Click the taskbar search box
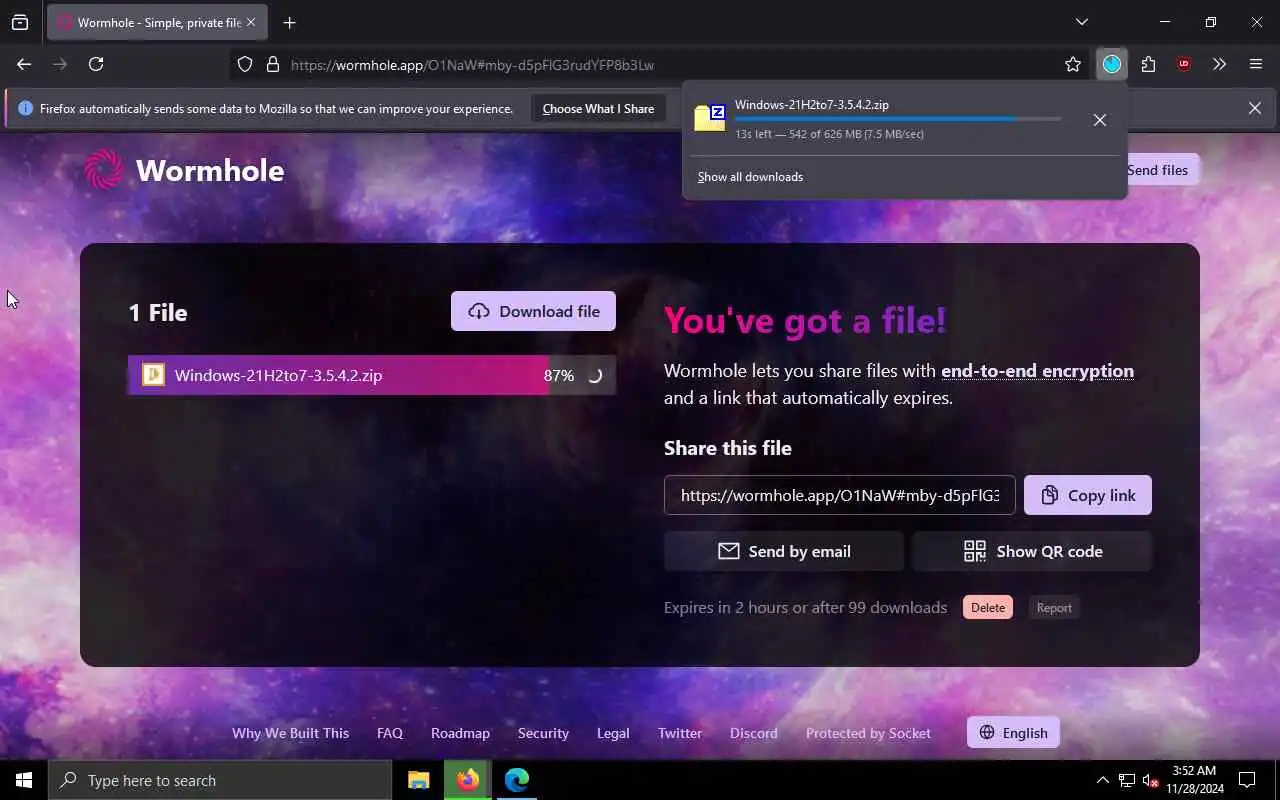The image size is (1280, 800). 220,780
